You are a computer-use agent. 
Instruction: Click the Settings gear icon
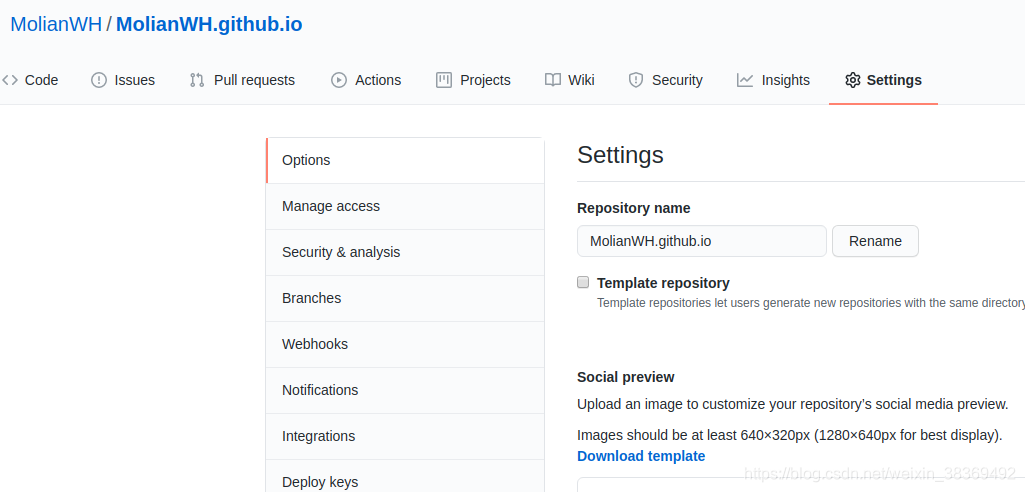coord(852,80)
